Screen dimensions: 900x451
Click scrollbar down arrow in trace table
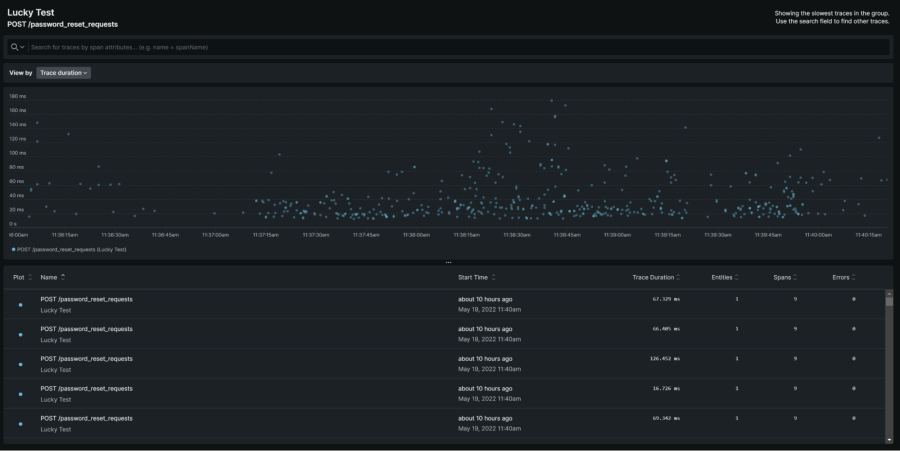pyautogui.click(x=889, y=438)
